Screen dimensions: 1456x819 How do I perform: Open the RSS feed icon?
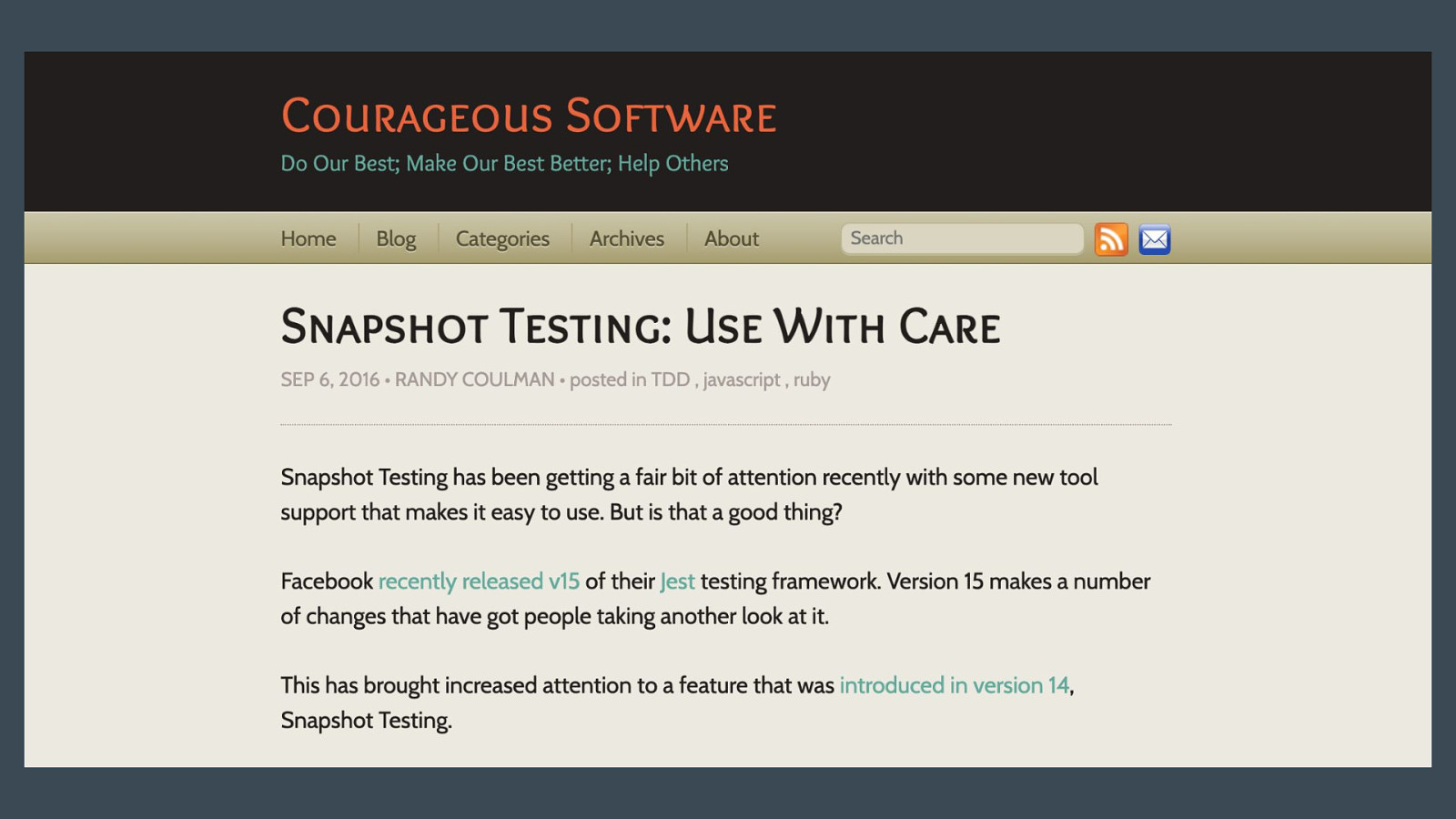(1110, 239)
